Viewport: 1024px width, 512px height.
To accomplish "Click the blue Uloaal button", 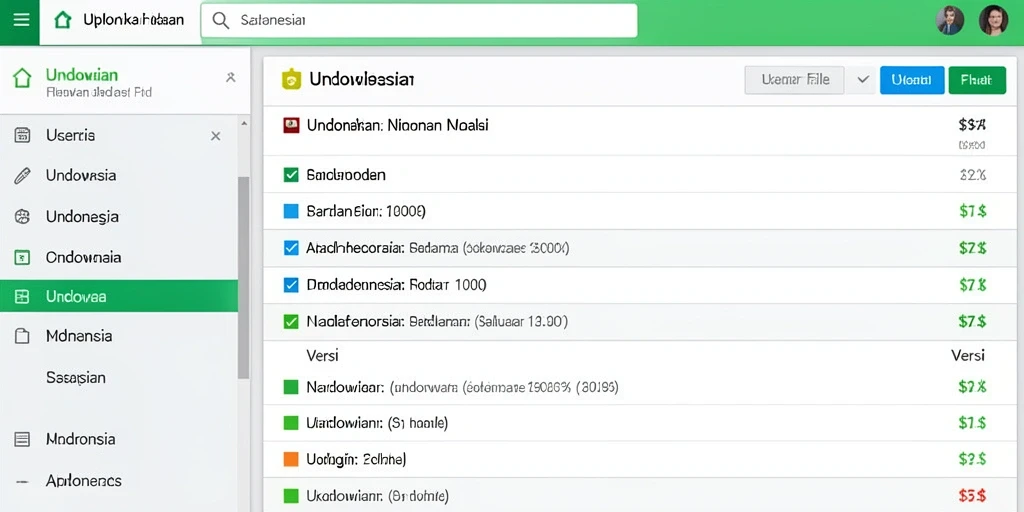I will coord(912,80).
